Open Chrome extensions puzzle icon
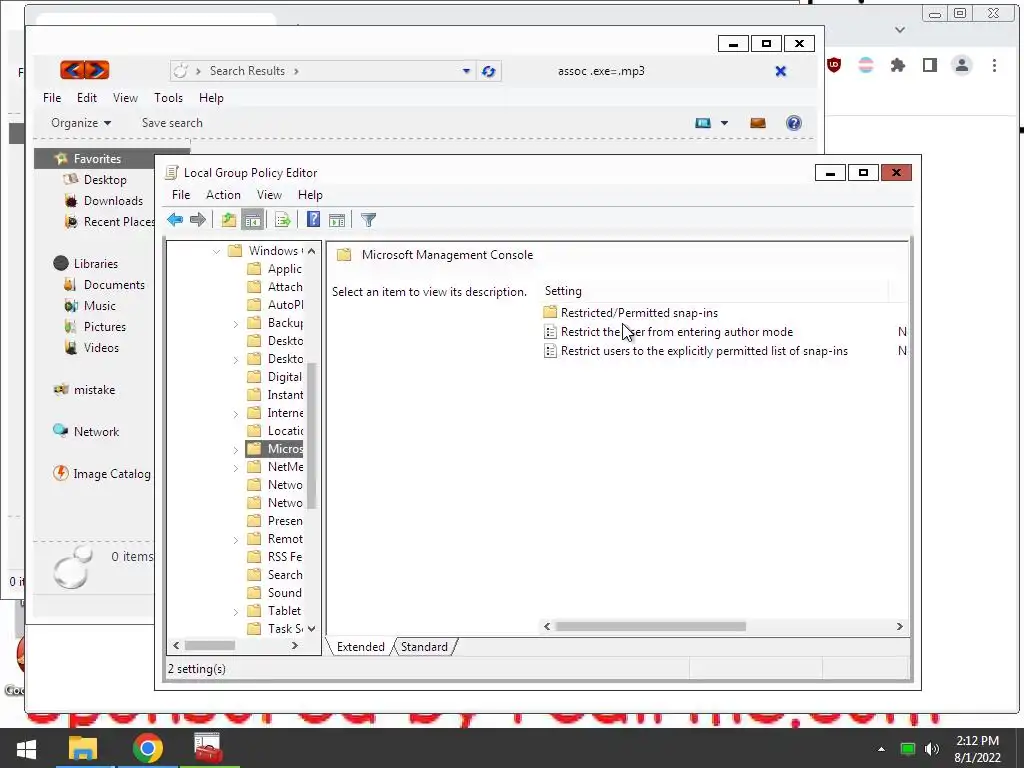The height and width of the screenshot is (768, 1024). click(x=898, y=65)
